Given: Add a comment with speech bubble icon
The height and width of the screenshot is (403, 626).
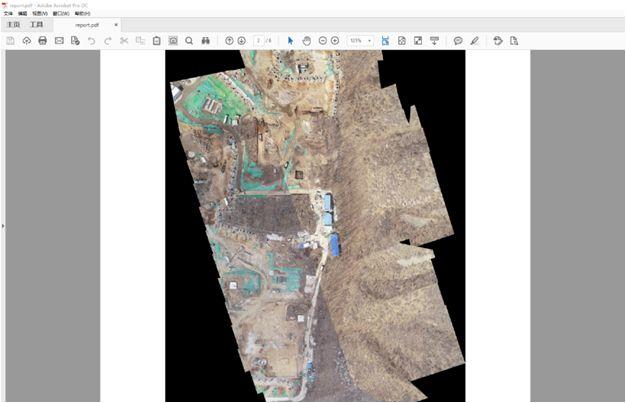Looking at the screenshot, I should tap(458, 40).
